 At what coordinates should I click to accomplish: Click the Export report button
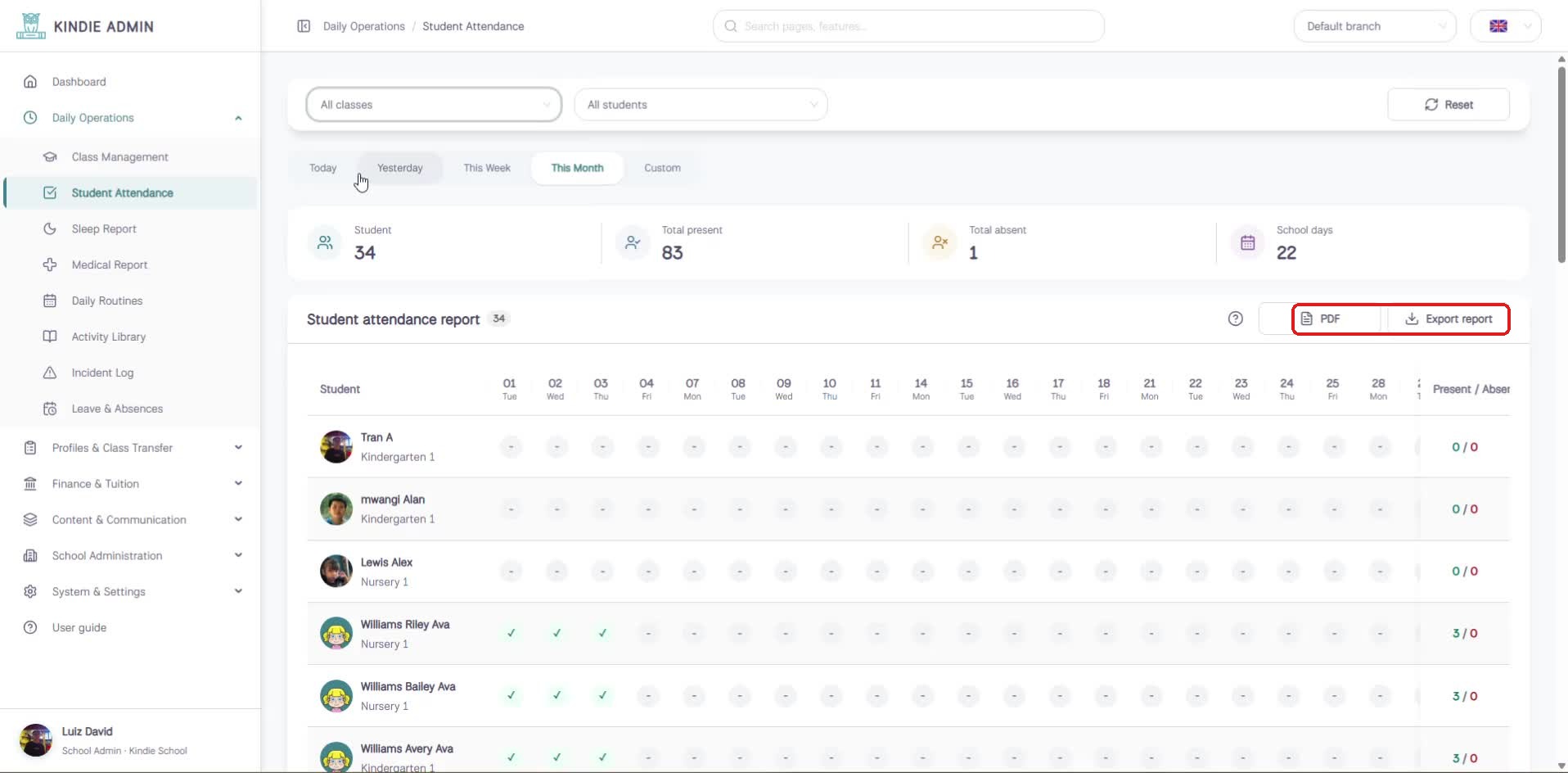click(x=1448, y=319)
